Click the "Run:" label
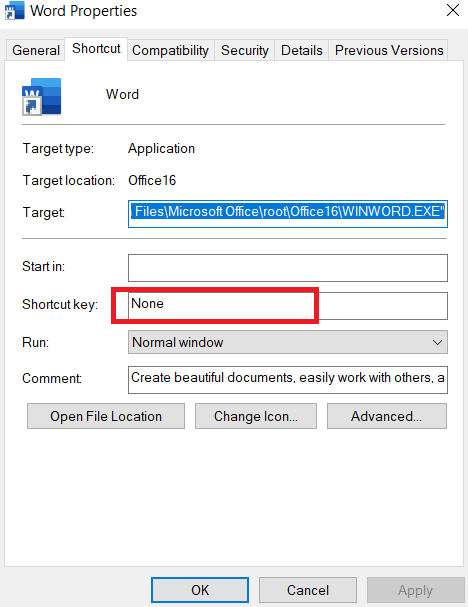Screen dimensions: 468x607 pyautogui.click(x=36, y=342)
